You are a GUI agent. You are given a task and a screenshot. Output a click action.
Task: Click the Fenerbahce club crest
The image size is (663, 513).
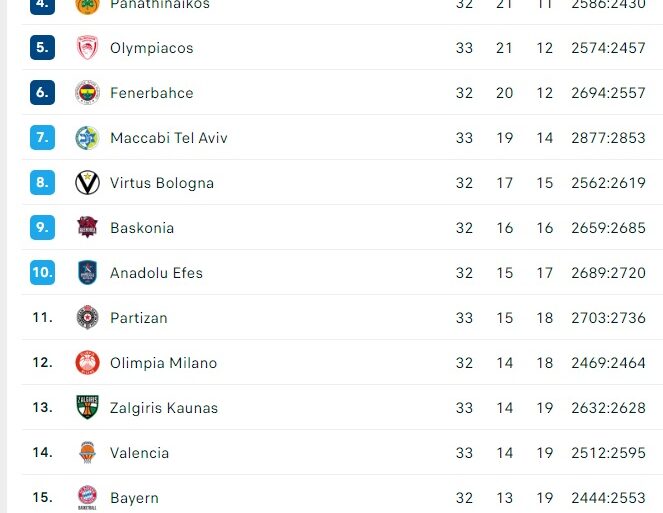click(88, 93)
